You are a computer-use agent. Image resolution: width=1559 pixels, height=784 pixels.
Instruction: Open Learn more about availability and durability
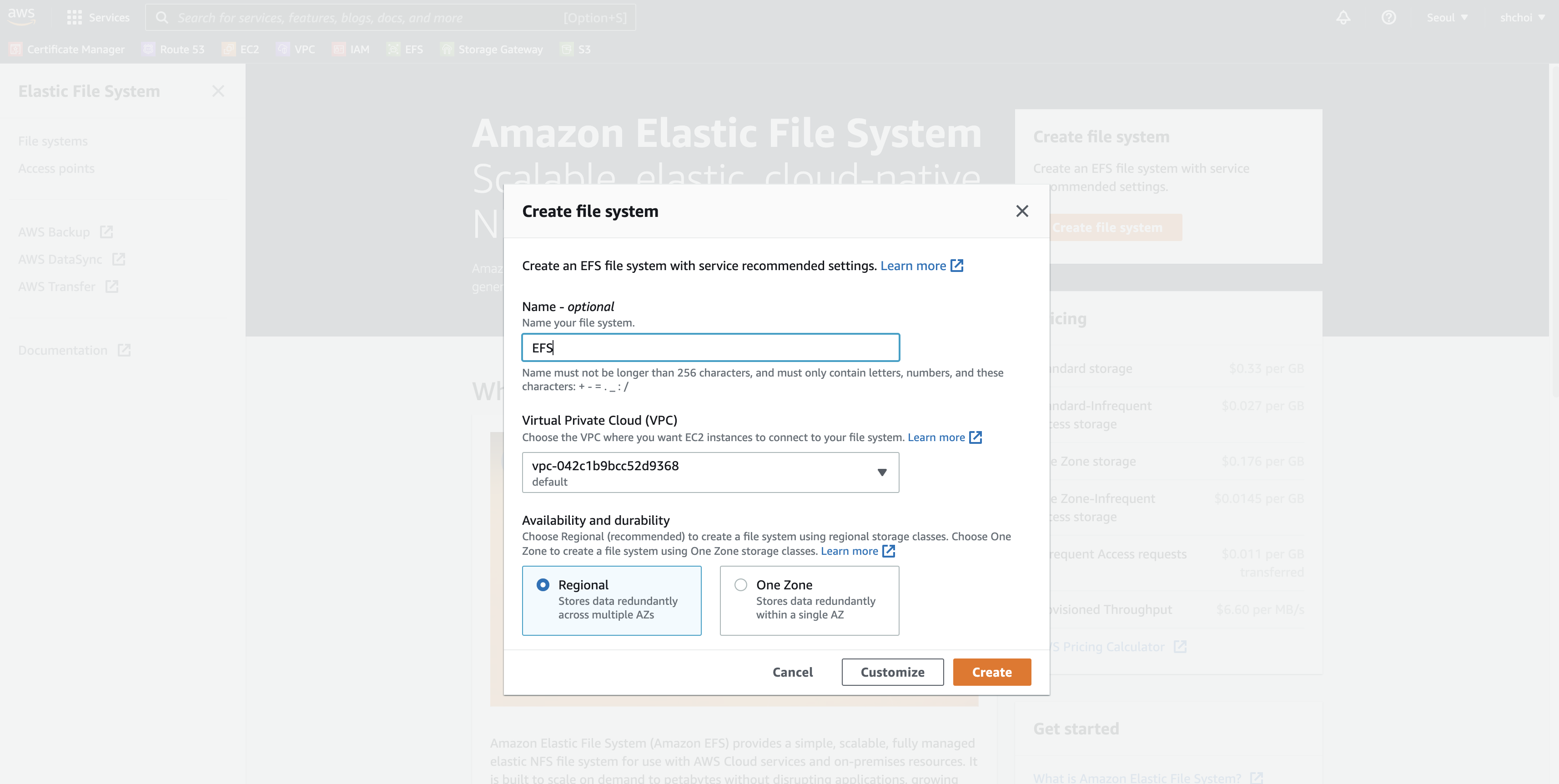[849, 551]
